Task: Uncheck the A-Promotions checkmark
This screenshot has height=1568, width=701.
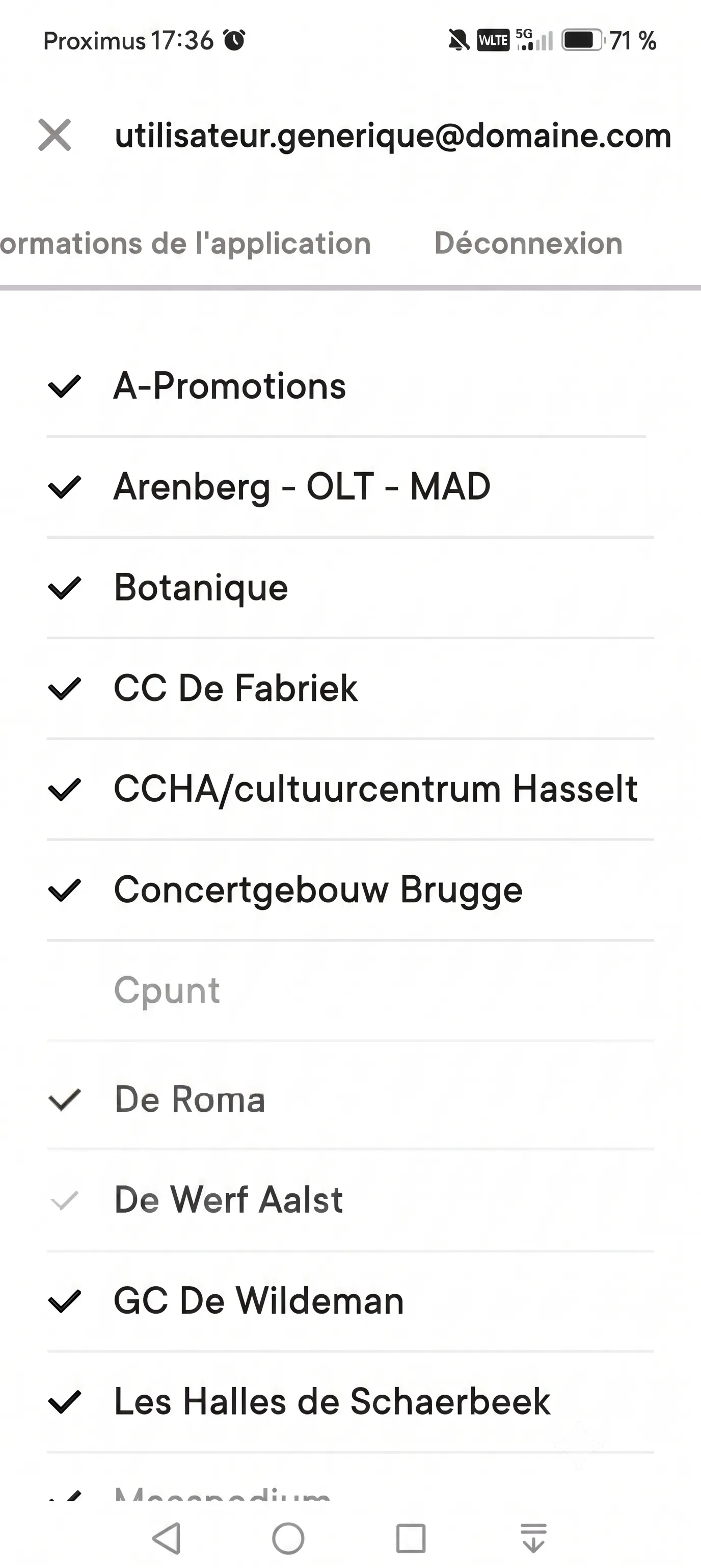Action: [x=65, y=386]
